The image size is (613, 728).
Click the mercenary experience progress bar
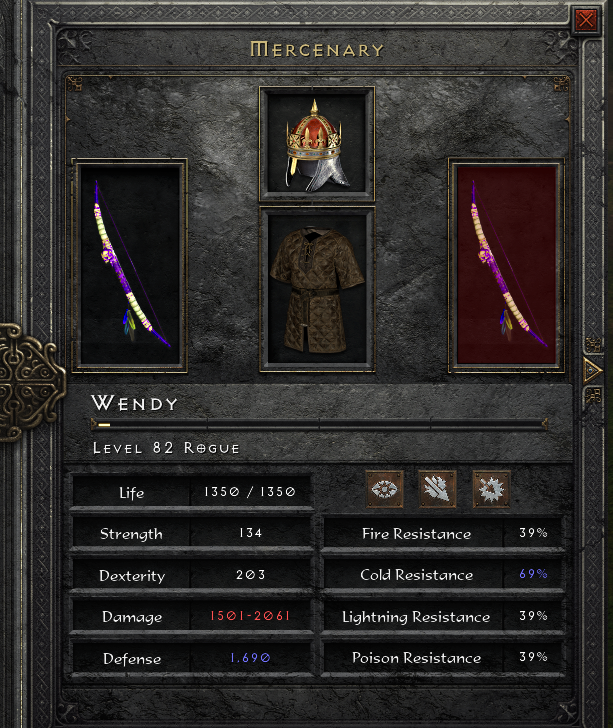pos(319,424)
